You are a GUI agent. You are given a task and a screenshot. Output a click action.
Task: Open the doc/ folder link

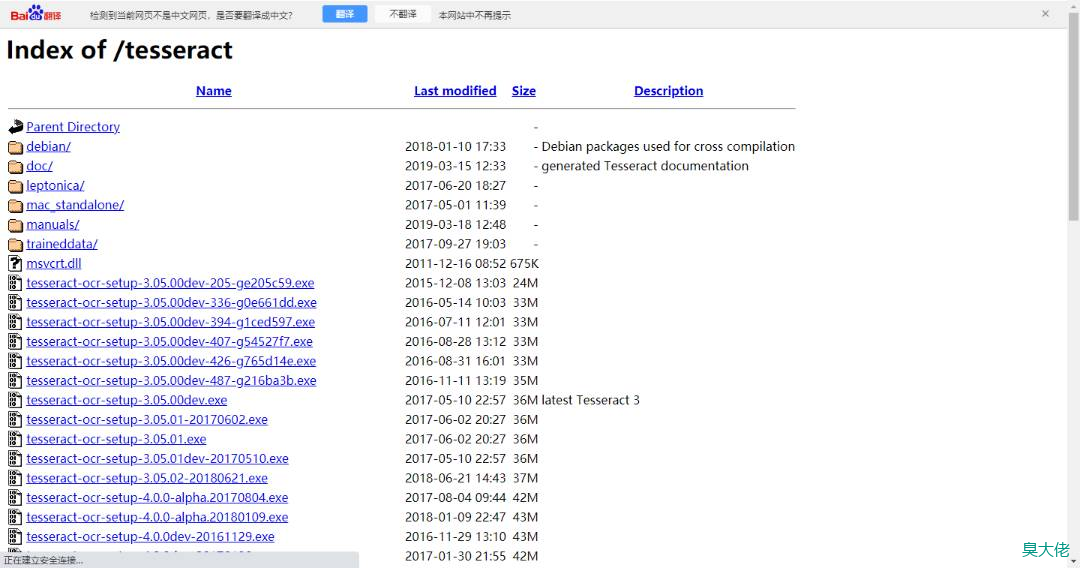pos(39,166)
